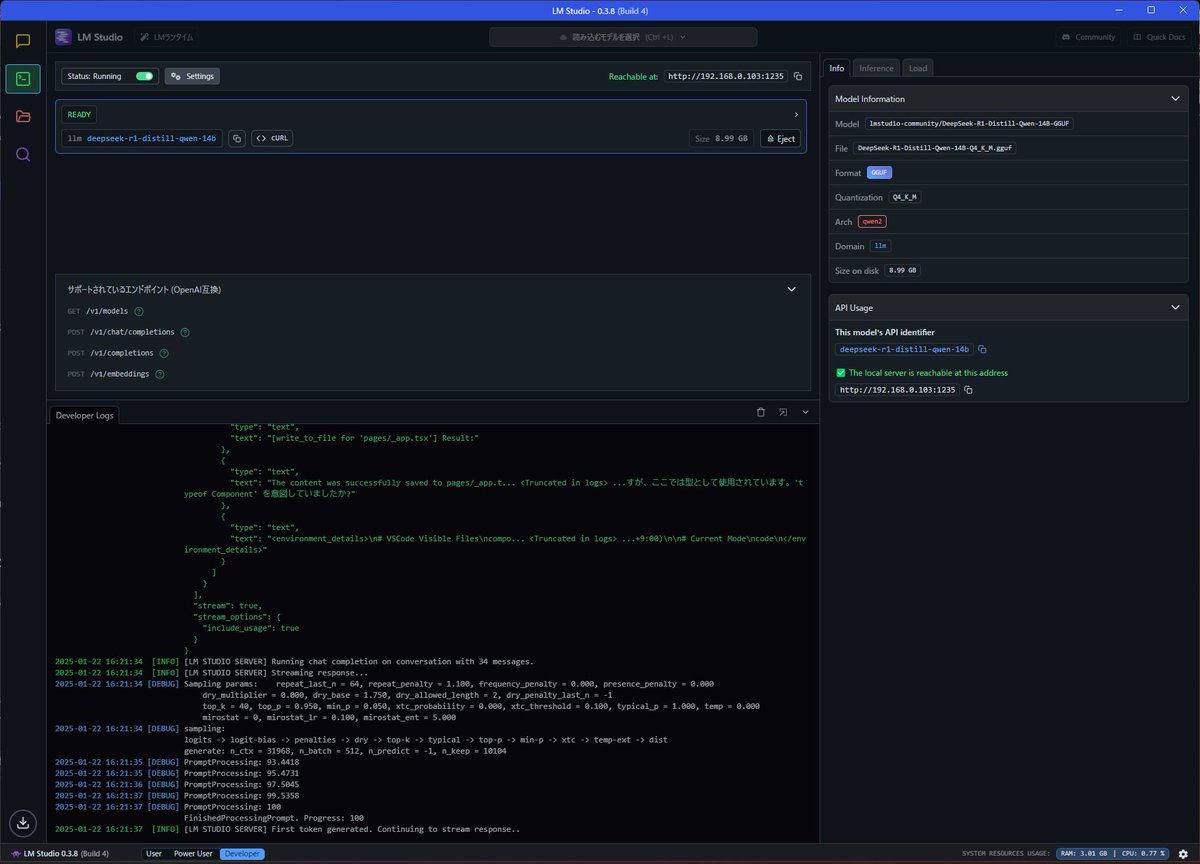Copy the loaded model name deepseek-r1-distill-qwen-14b
1200x864 pixels.
click(x=237, y=139)
